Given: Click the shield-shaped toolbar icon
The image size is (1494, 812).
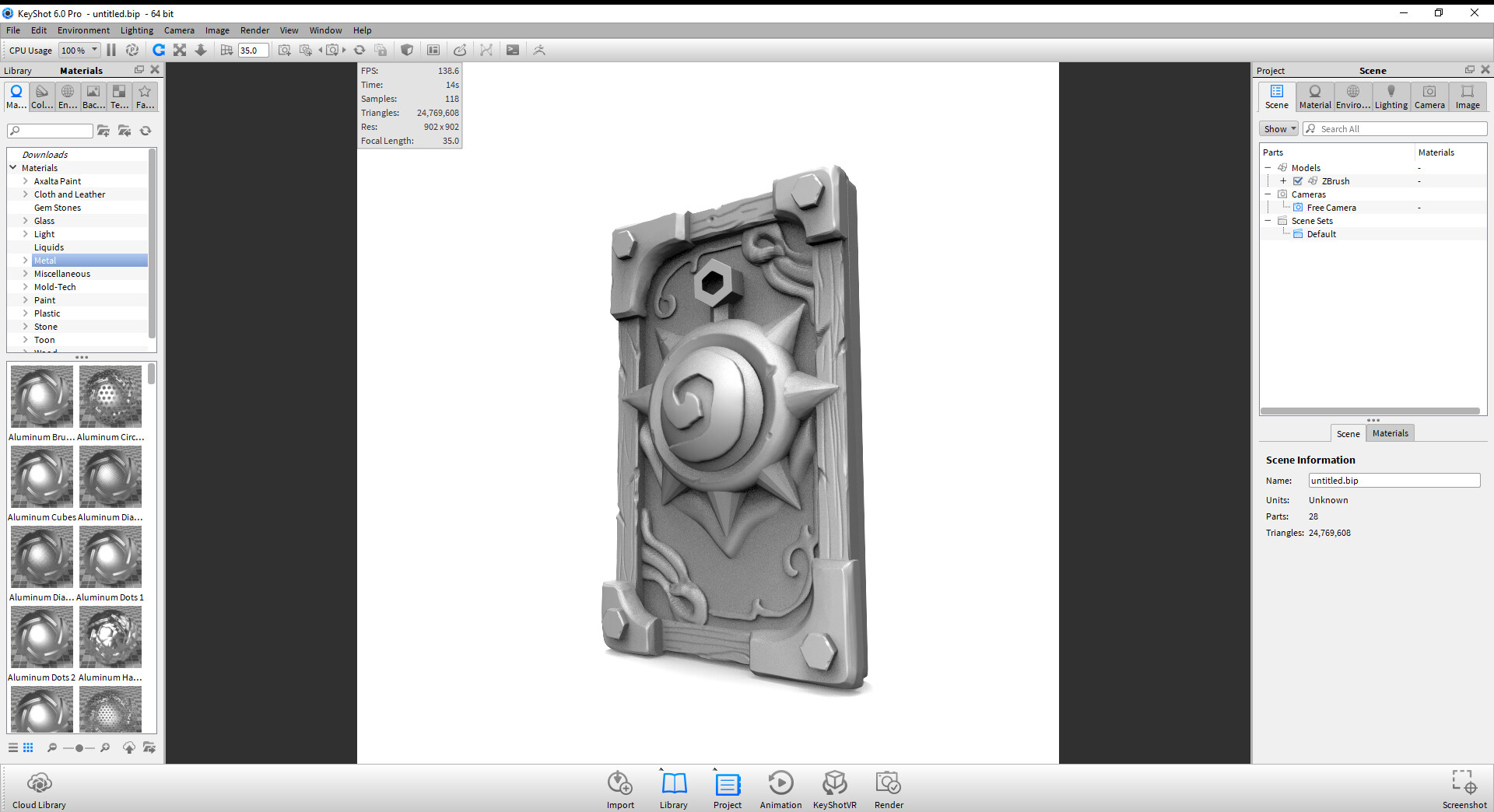Looking at the screenshot, I should click(x=407, y=50).
